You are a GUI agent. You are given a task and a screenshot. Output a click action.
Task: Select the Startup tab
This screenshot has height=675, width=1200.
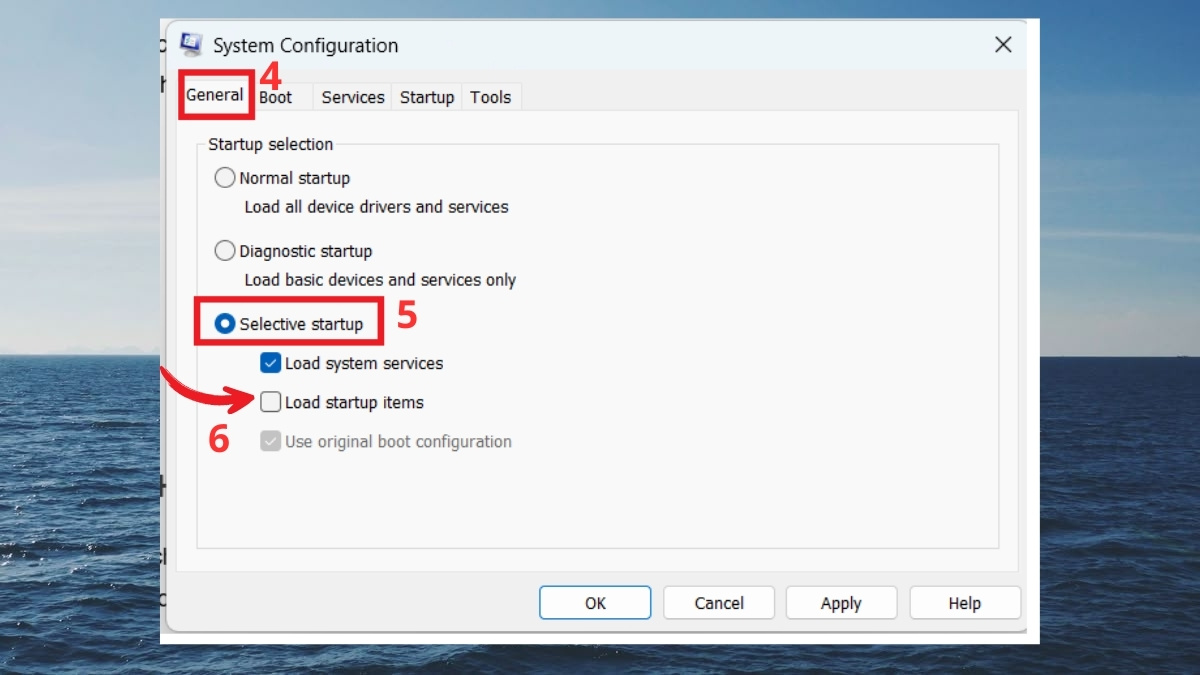(x=427, y=97)
